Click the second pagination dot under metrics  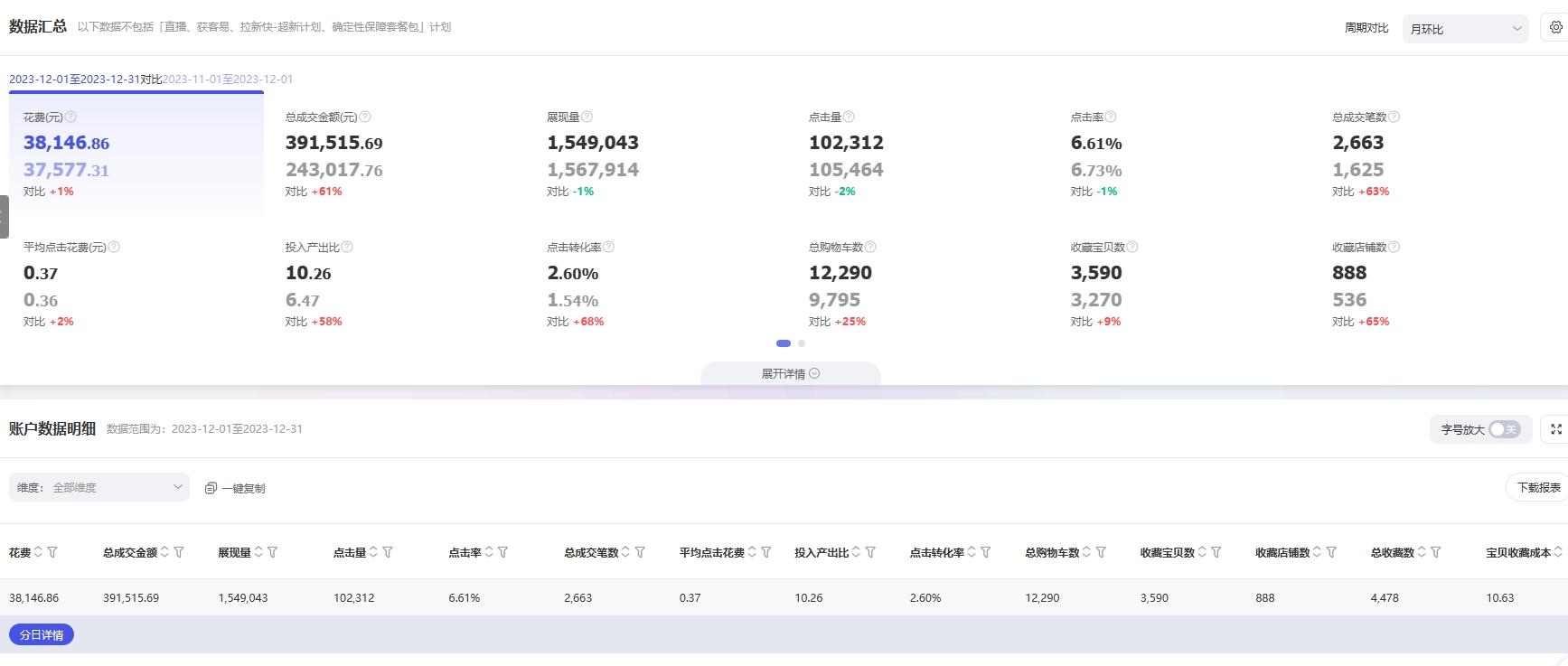tap(802, 343)
